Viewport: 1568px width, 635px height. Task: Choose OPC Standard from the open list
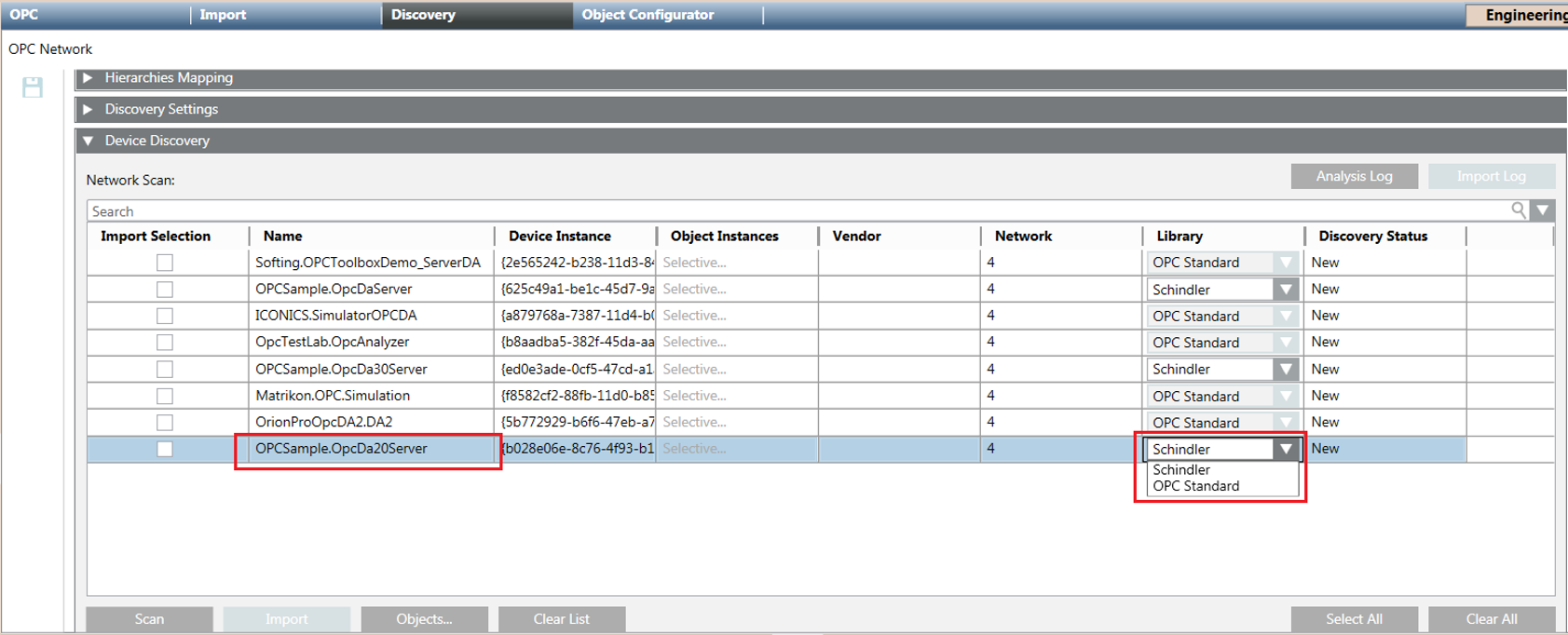[1196, 486]
